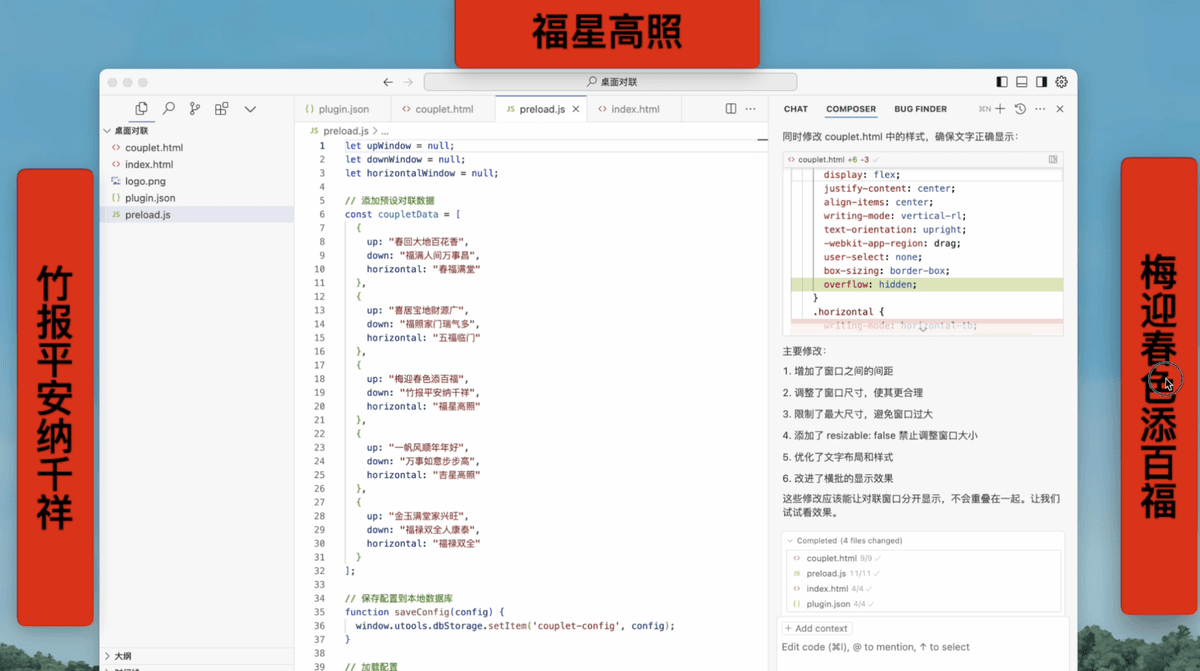1200x671 pixels.
Task: Collapse the Completed files changed list
Action: click(x=790, y=541)
